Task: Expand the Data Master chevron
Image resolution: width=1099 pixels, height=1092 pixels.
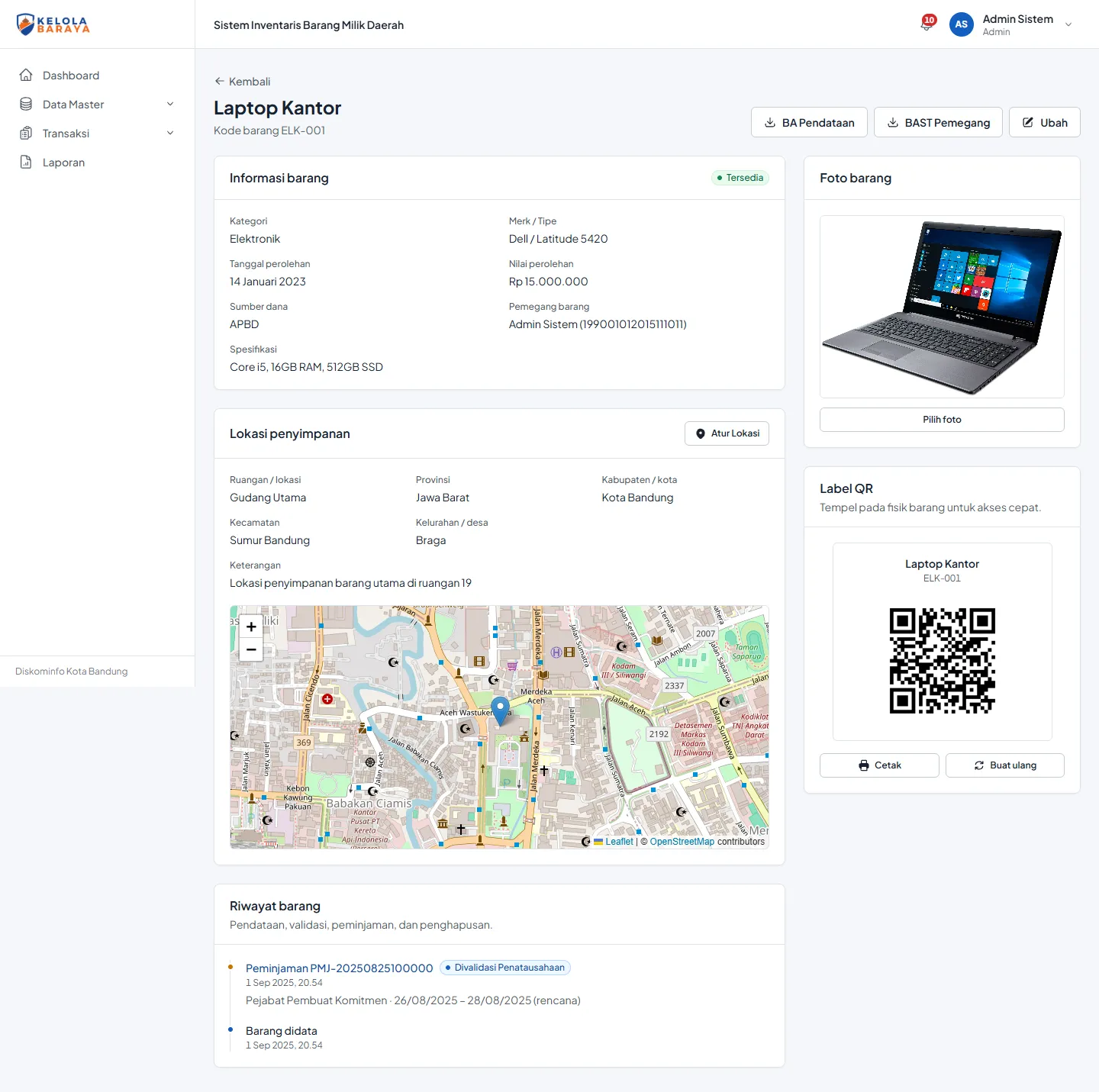Action: pos(170,105)
